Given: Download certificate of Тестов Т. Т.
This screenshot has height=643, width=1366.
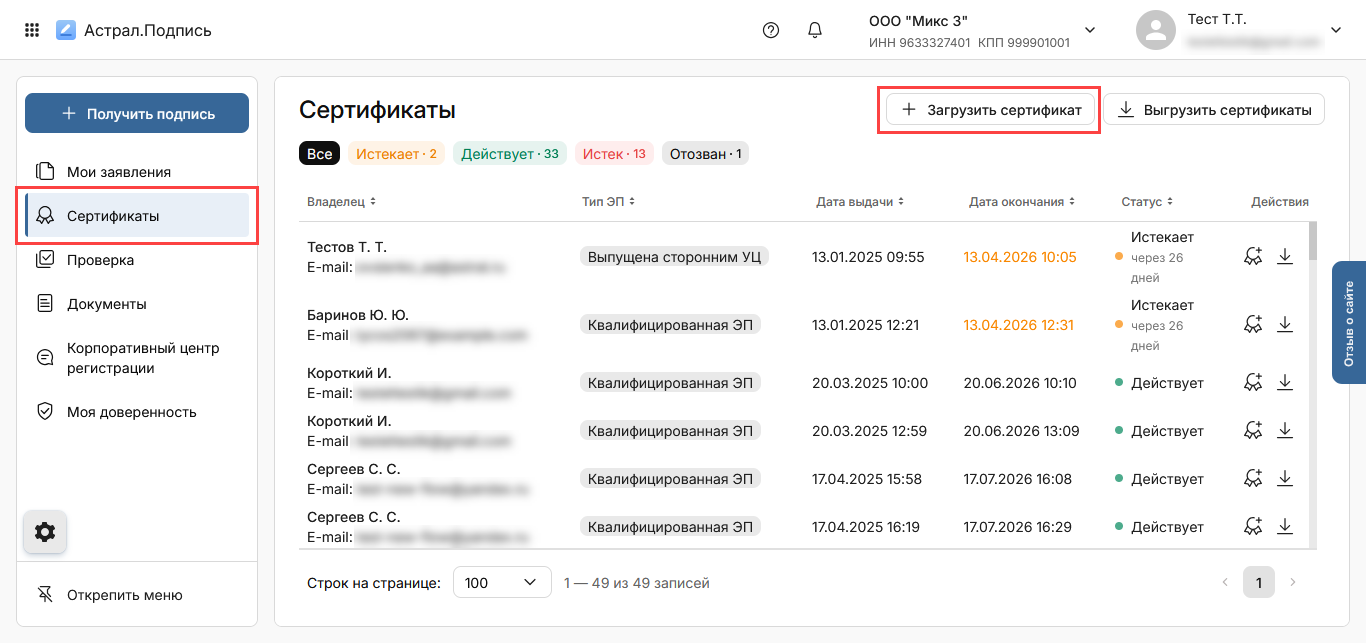Looking at the screenshot, I should point(1285,257).
